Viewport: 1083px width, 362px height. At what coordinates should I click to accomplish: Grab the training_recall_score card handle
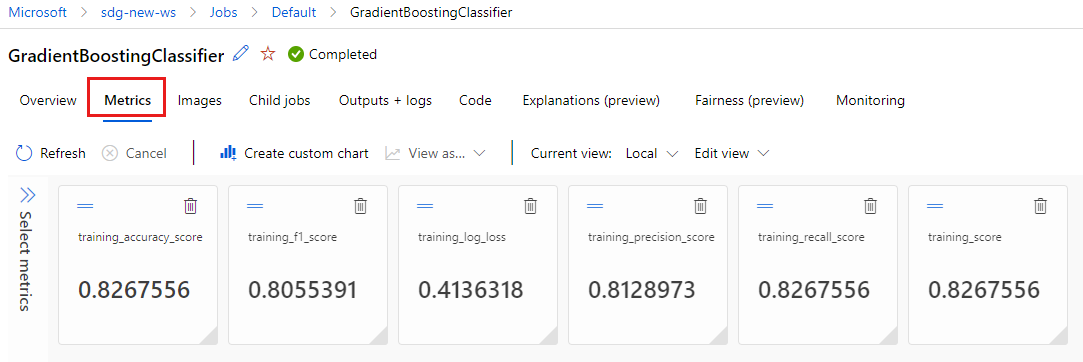pyautogui.click(x=765, y=206)
